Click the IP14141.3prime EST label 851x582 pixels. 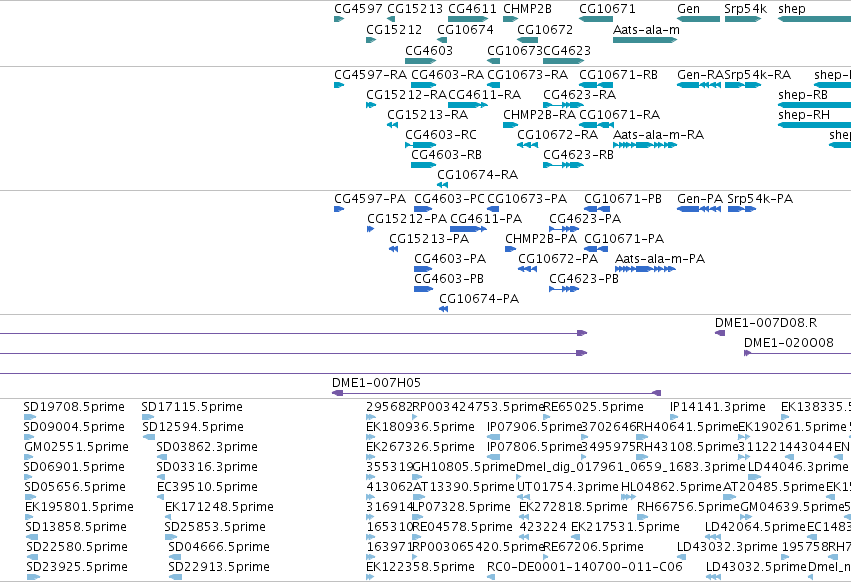point(717,407)
